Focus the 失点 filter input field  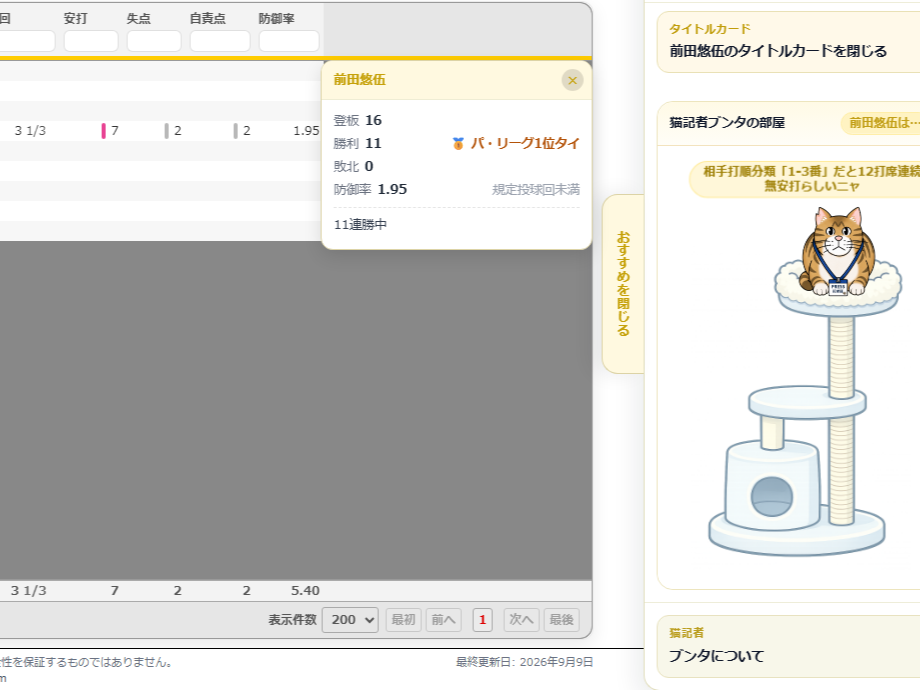(154, 41)
